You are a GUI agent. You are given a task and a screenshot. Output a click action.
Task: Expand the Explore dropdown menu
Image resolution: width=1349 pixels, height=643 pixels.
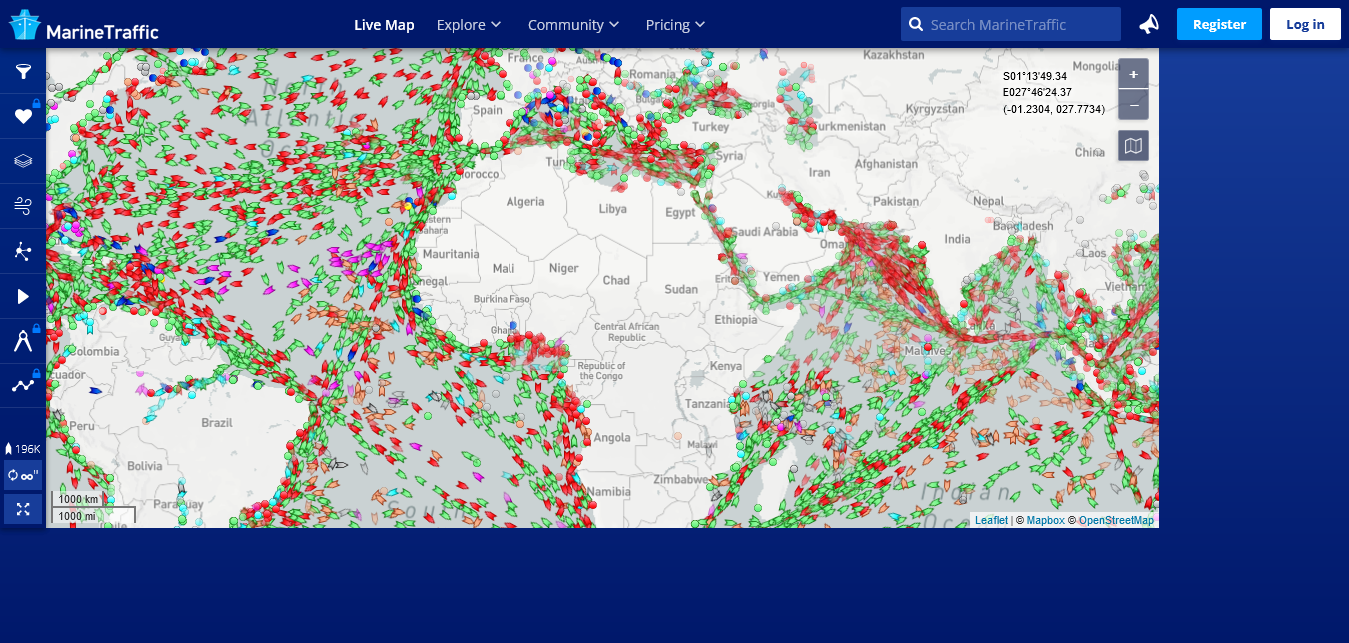(469, 24)
